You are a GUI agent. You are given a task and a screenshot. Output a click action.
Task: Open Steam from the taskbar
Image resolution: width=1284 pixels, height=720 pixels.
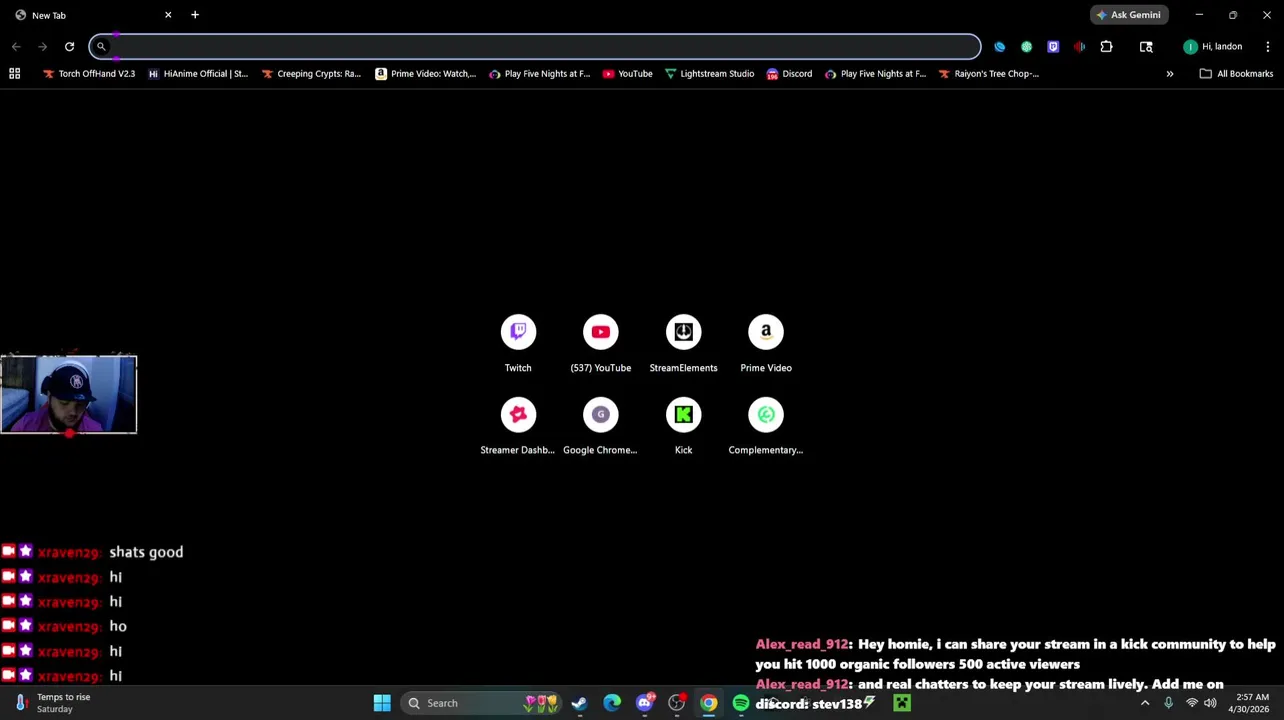579,703
